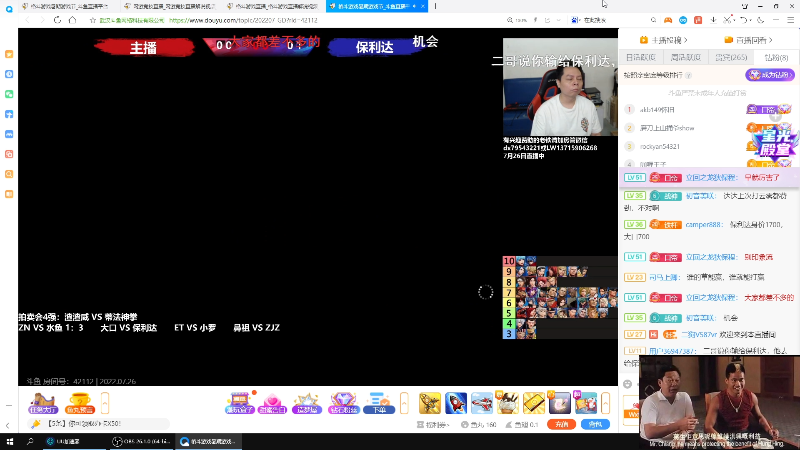Screen dimensions: 800x450
Task: Open the 鱼丸预言 trophy icon
Action: point(80,403)
